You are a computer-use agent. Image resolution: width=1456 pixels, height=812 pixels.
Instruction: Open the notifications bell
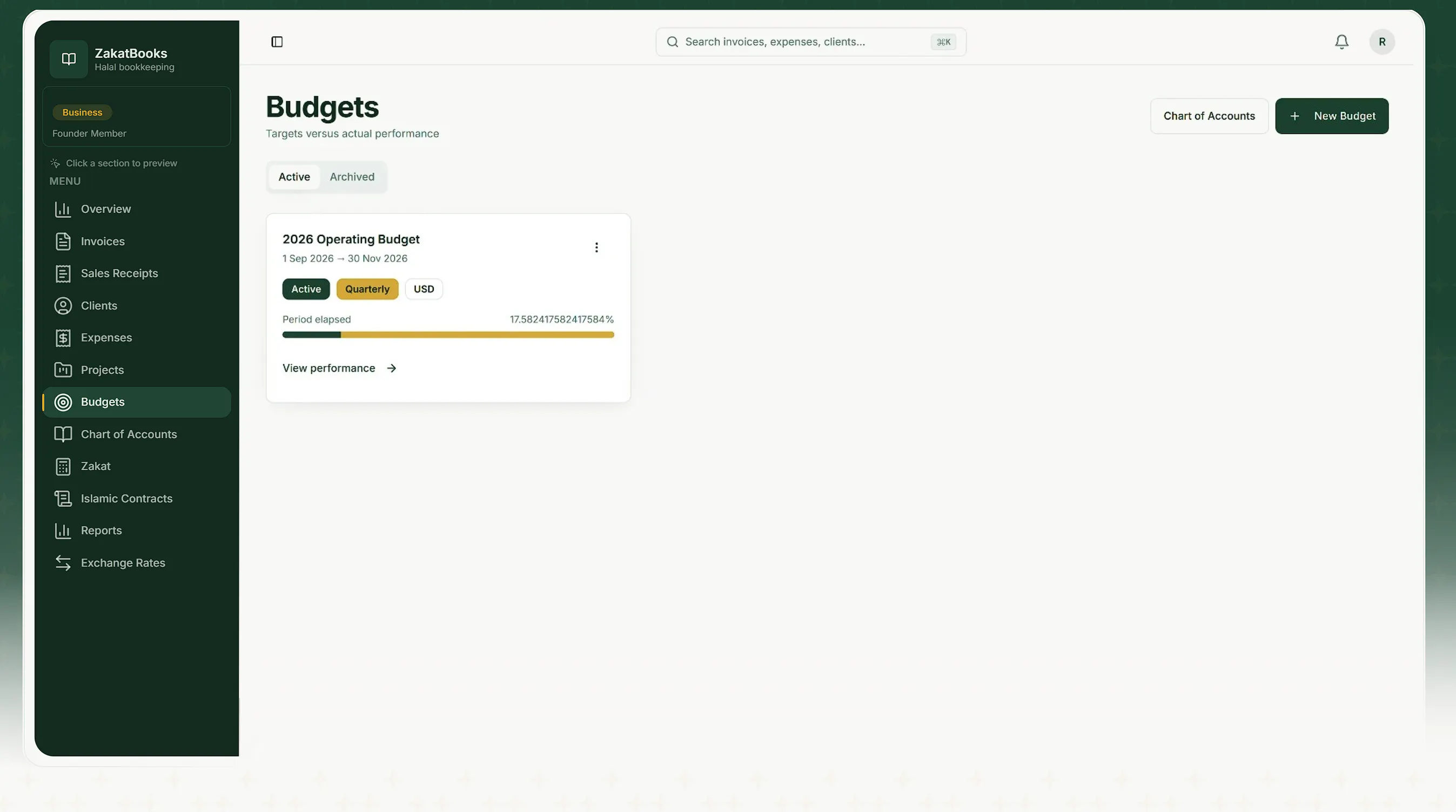click(1342, 42)
